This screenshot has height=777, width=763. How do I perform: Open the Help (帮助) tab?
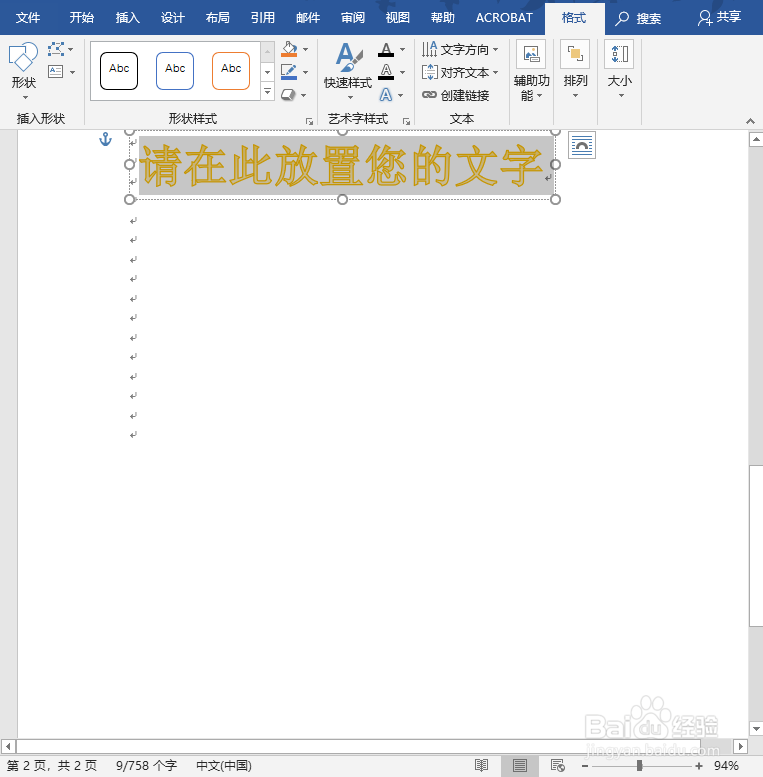tap(442, 18)
